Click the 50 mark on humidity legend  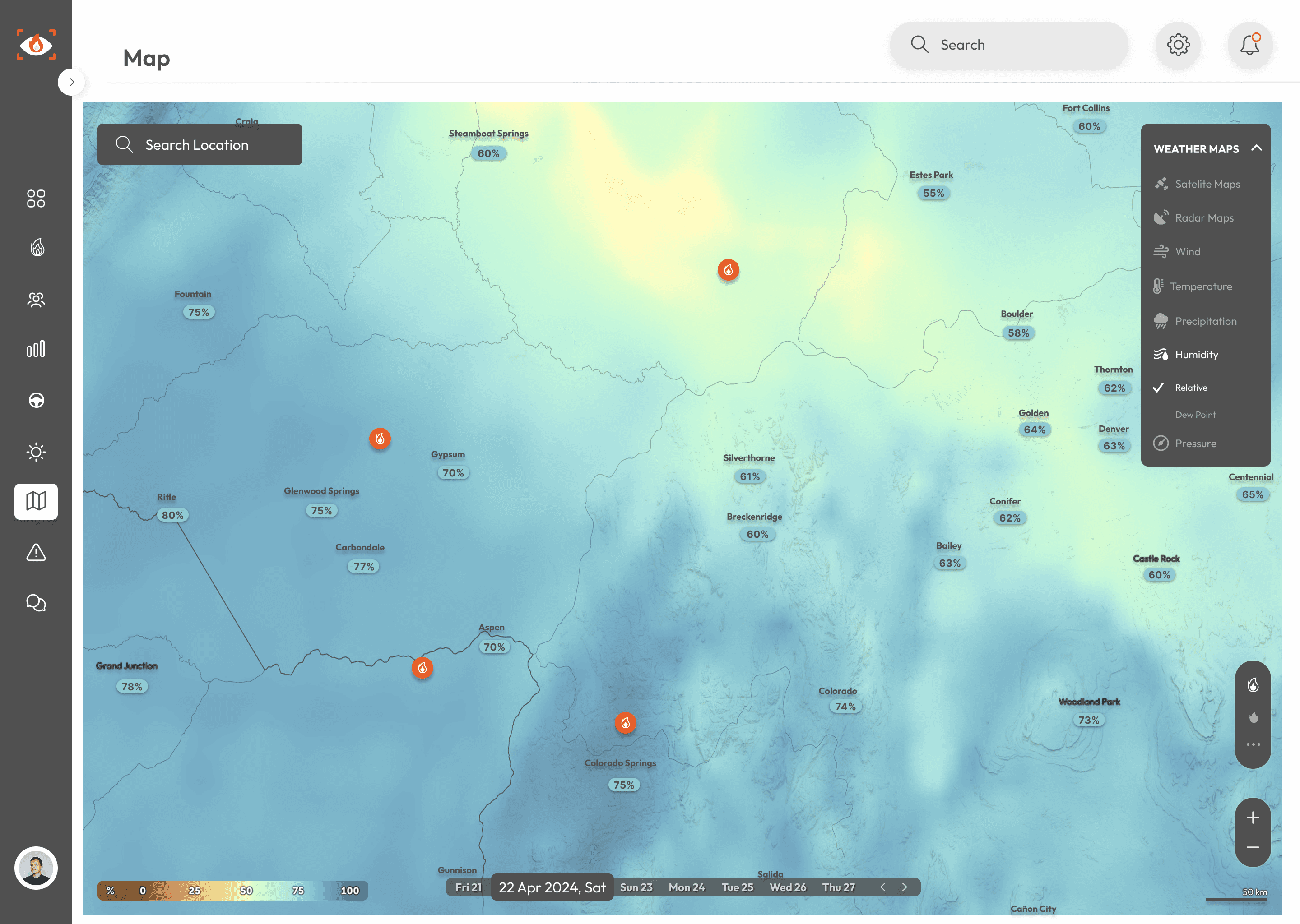tap(246, 891)
